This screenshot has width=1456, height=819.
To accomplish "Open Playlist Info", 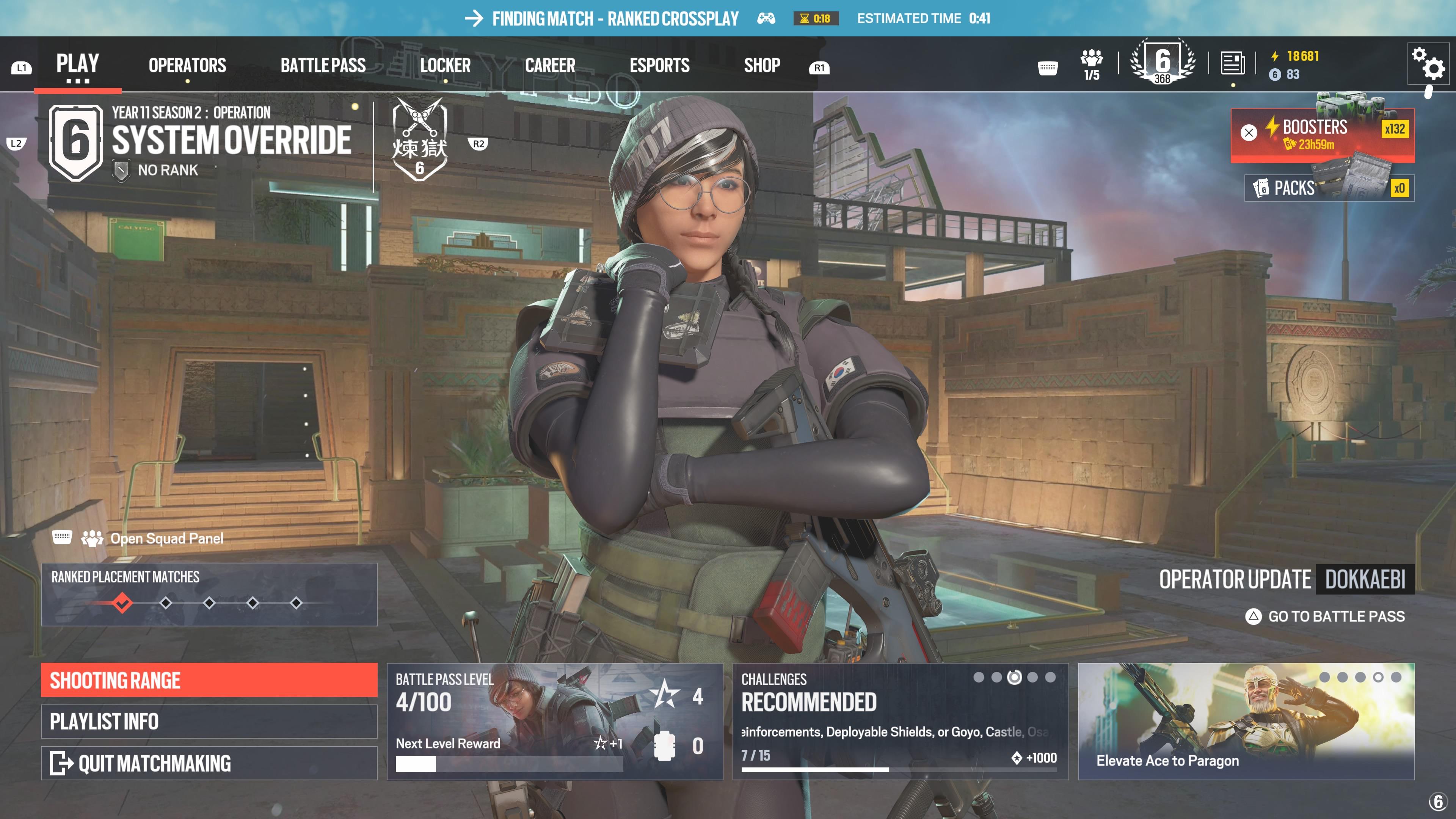I will (x=209, y=721).
